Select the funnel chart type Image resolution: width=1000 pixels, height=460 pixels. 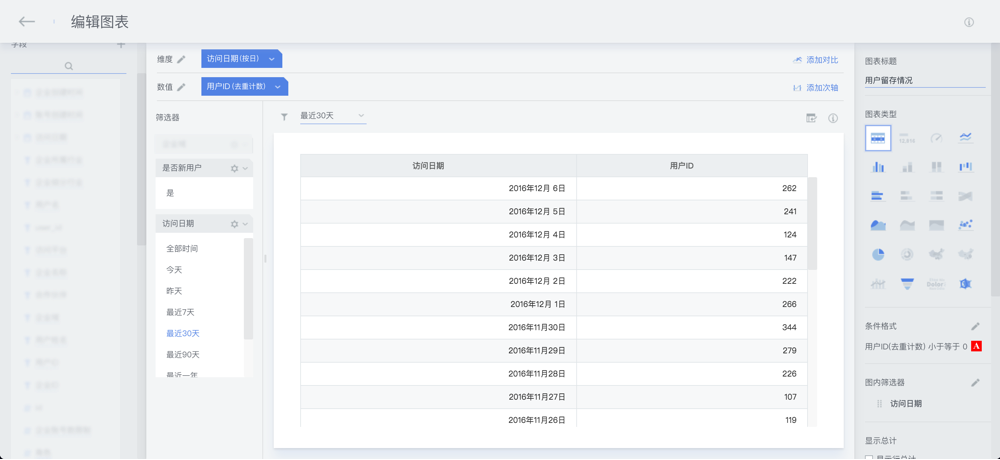pyautogui.click(x=907, y=283)
